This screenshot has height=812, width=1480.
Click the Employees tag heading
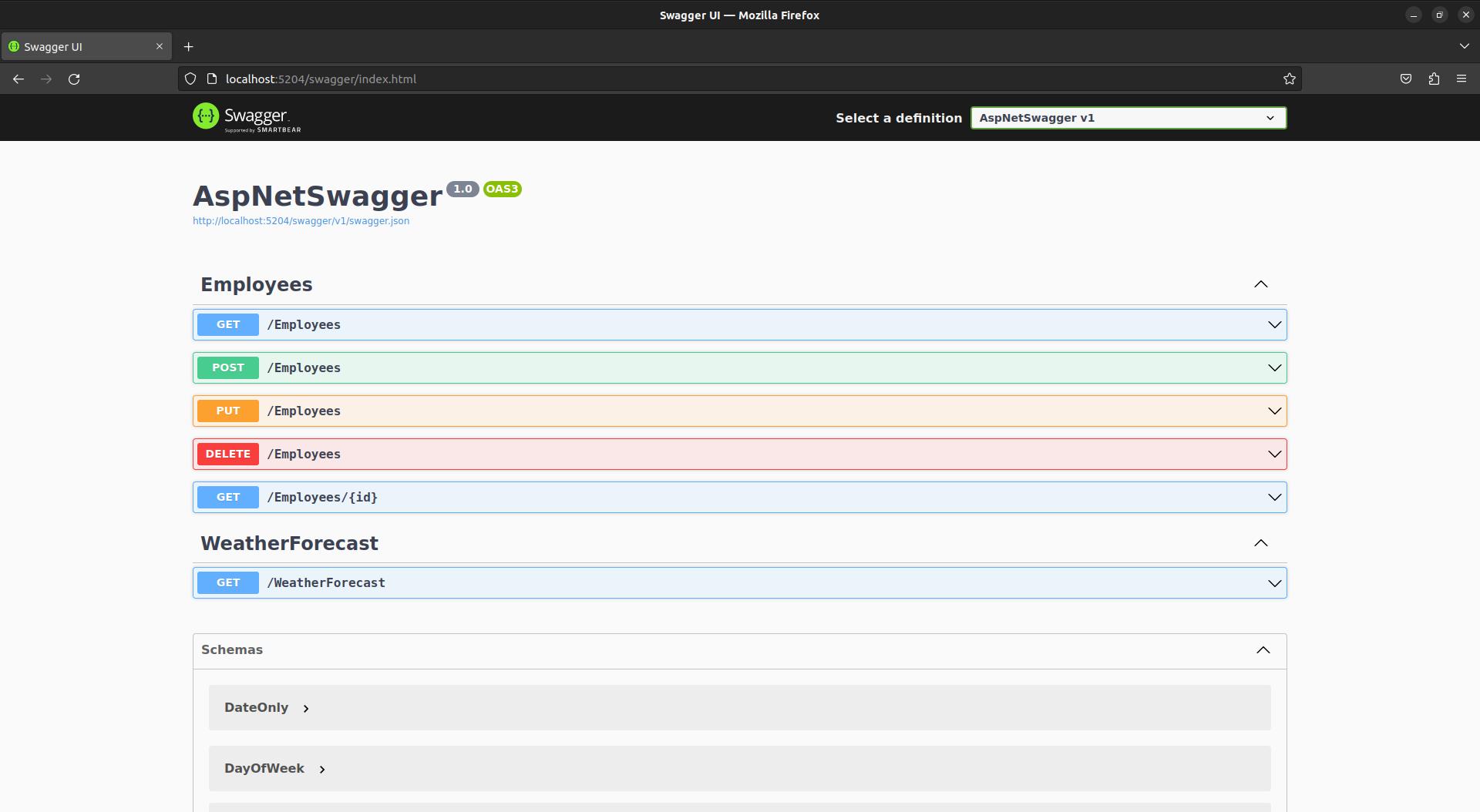(x=257, y=284)
